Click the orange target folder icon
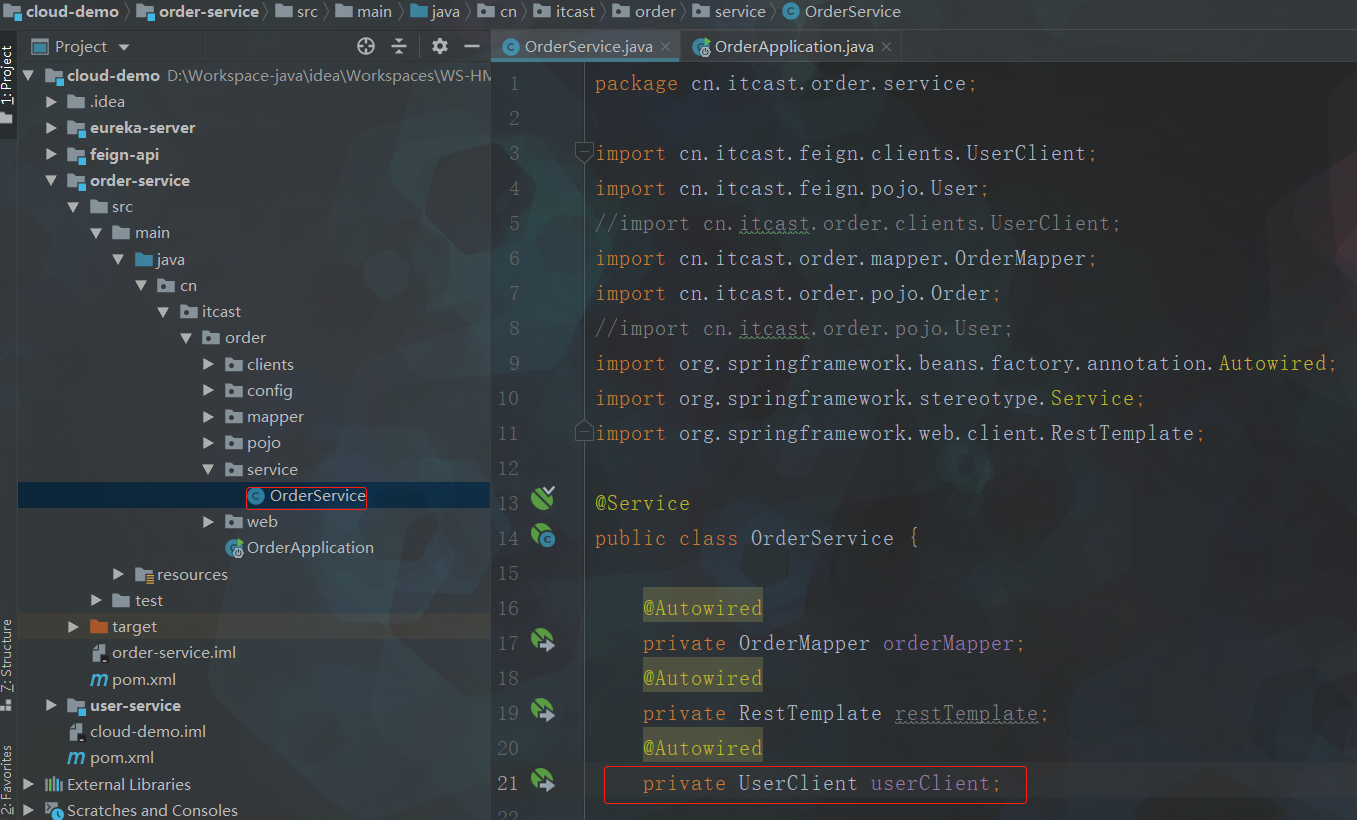 pos(98,627)
